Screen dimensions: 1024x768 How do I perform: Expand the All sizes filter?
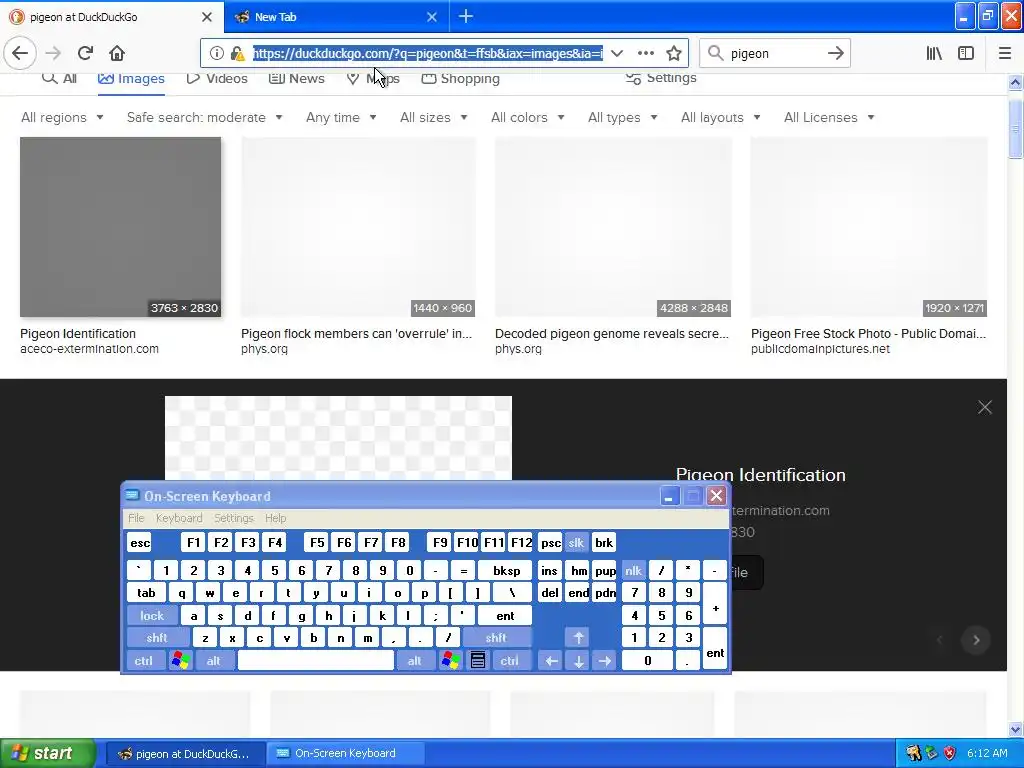(434, 118)
